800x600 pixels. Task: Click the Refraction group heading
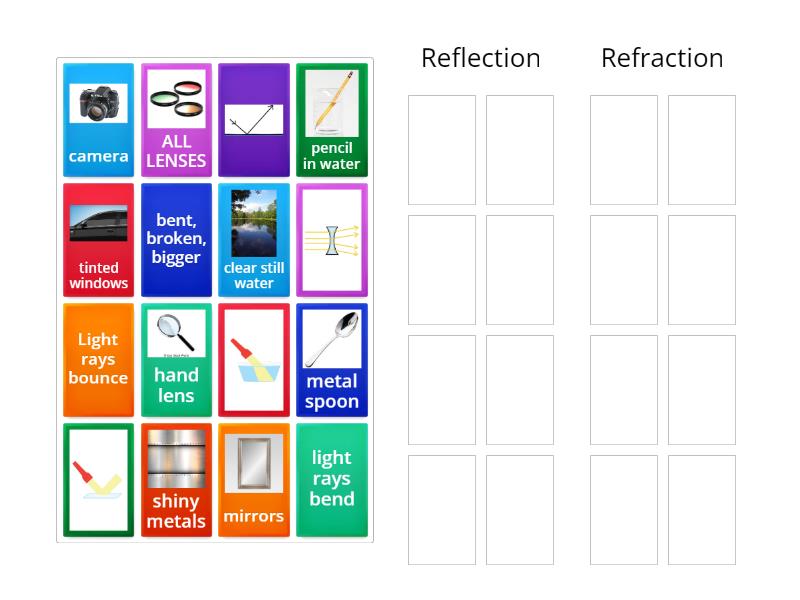point(662,58)
